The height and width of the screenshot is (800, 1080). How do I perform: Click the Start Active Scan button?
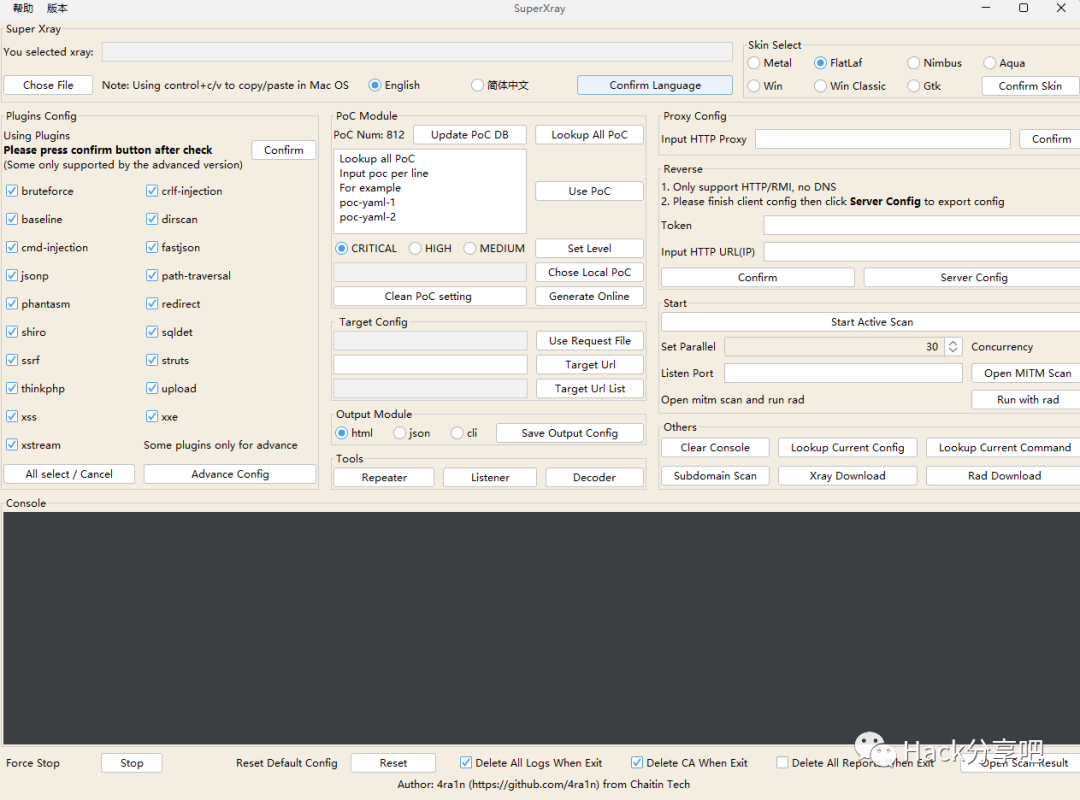tap(871, 322)
